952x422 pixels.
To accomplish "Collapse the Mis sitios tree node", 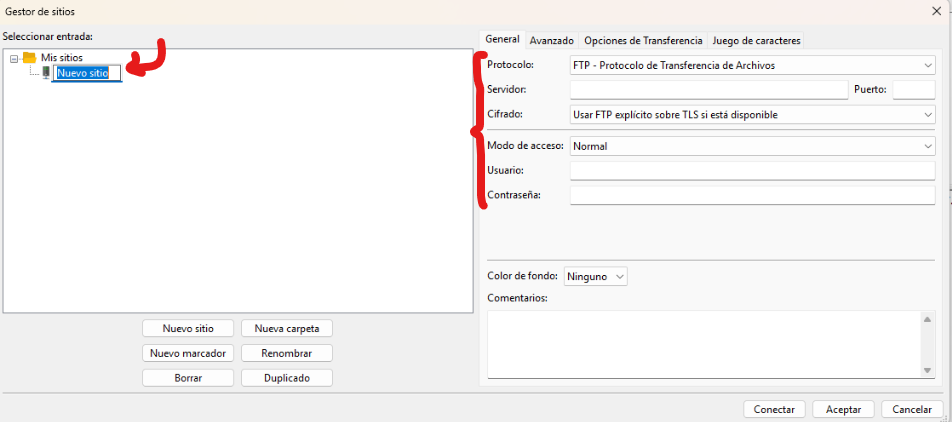I will tap(14, 58).
